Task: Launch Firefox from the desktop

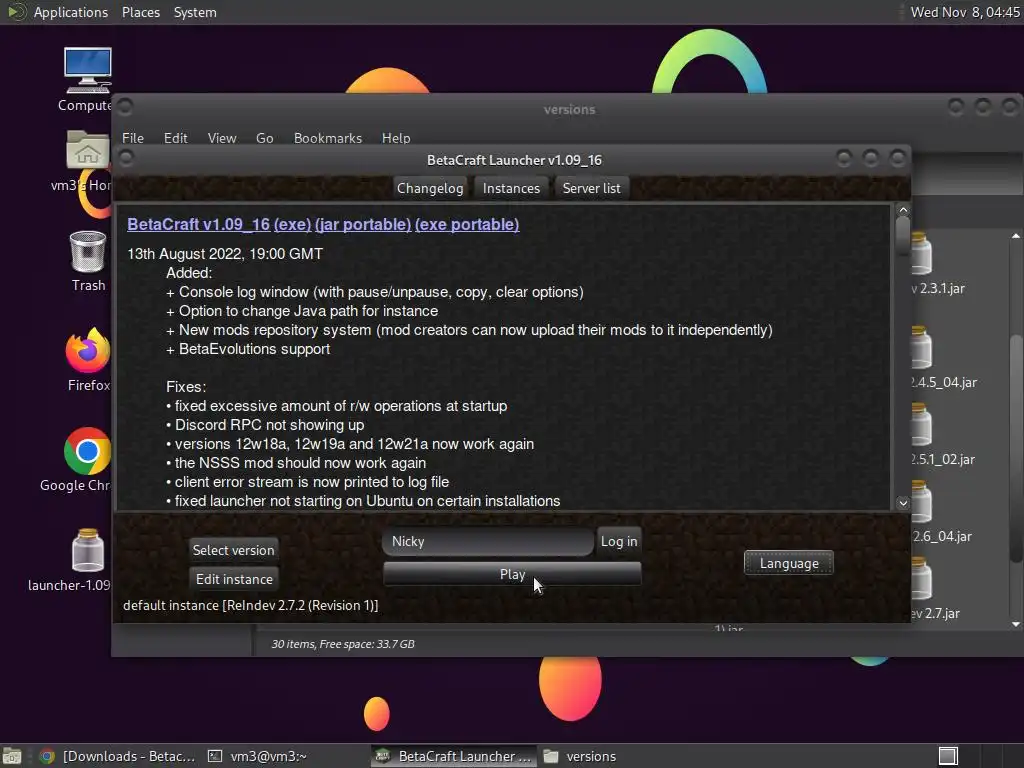Action: point(88,351)
